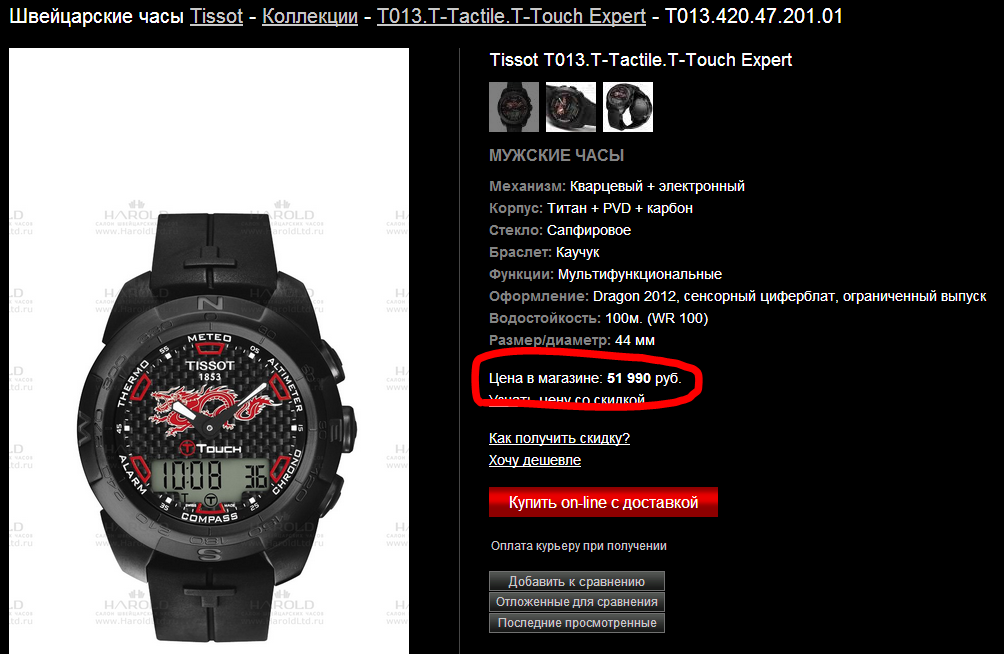Screen dimensions: 1004x654
Task: Open the Последние просмотренные button
Action: pos(576,623)
